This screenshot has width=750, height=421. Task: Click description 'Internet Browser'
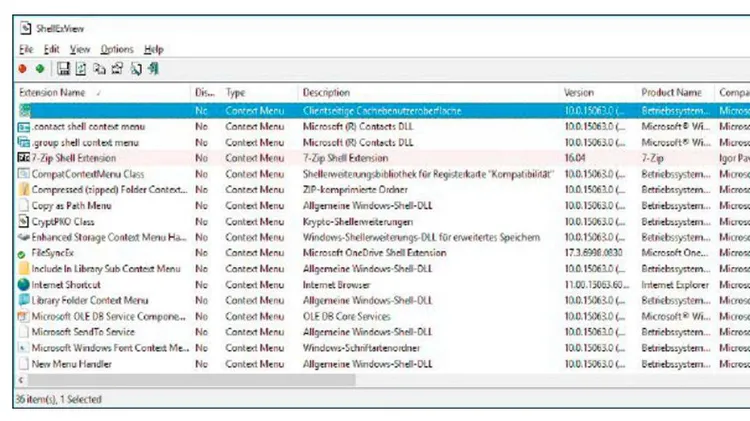(336, 285)
